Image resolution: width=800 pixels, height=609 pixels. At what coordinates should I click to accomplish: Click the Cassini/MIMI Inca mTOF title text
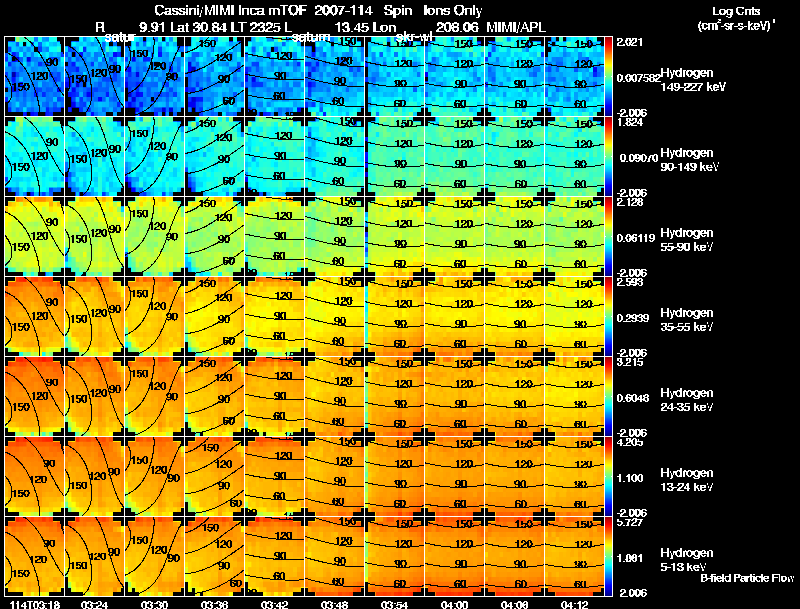230,10
